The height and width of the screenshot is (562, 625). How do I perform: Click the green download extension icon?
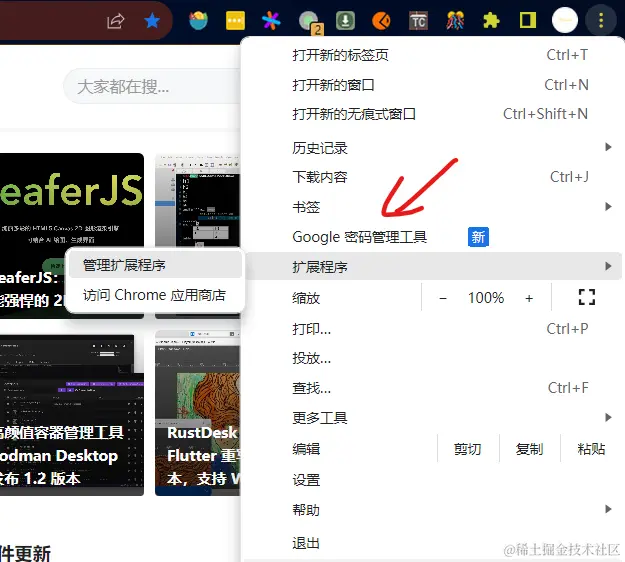click(346, 21)
